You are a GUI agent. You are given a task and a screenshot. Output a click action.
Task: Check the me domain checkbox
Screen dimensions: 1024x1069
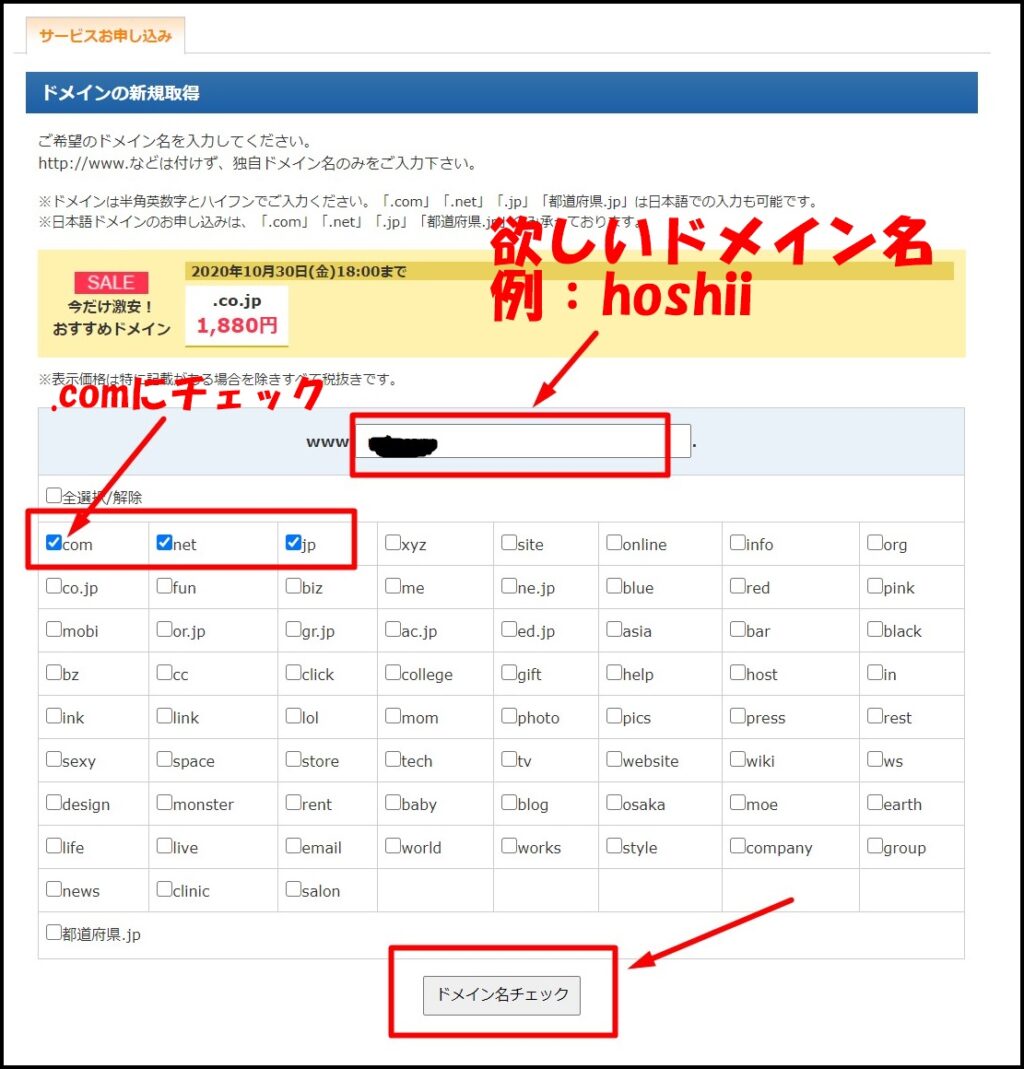click(393, 586)
